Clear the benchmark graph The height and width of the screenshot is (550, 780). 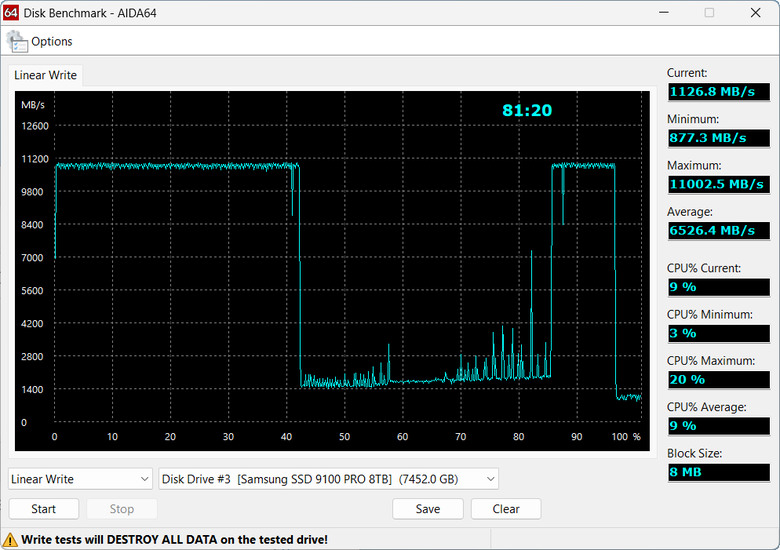pyautogui.click(x=506, y=509)
